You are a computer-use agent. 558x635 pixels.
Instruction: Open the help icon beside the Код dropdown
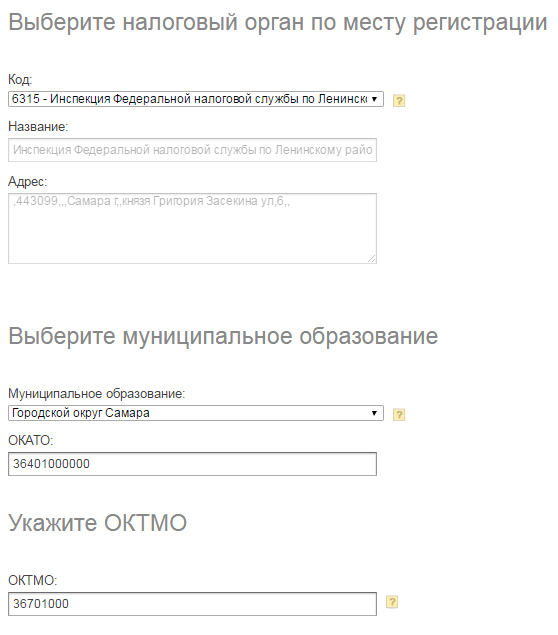pyautogui.click(x=399, y=100)
